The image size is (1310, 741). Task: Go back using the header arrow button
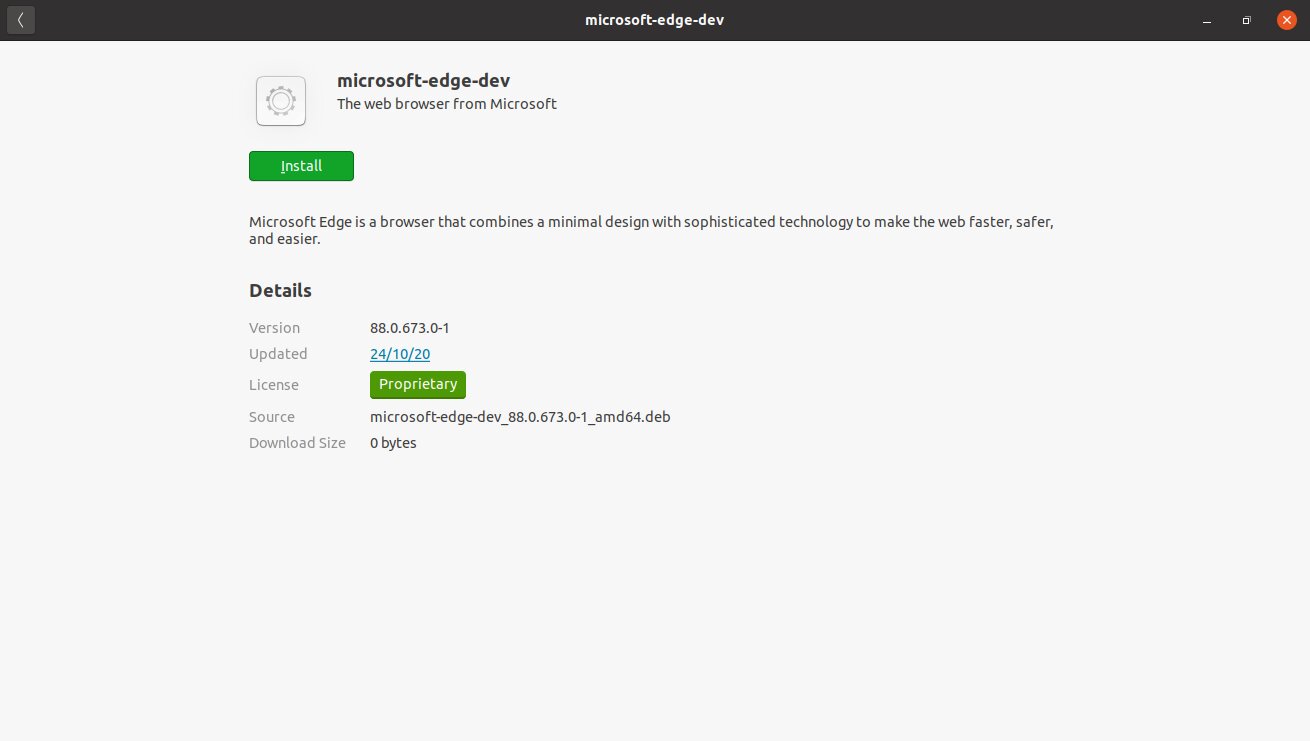click(x=21, y=20)
